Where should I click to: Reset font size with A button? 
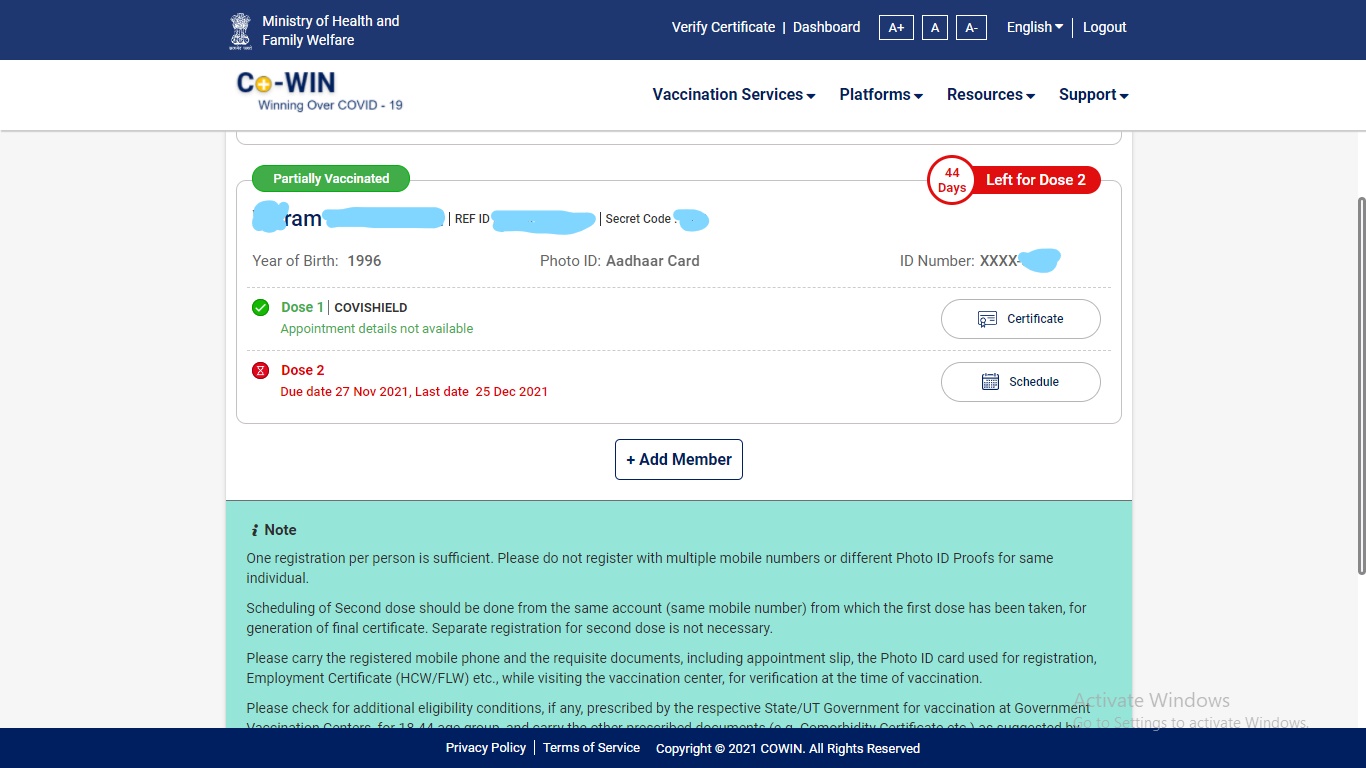pyautogui.click(x=935, y=28)
